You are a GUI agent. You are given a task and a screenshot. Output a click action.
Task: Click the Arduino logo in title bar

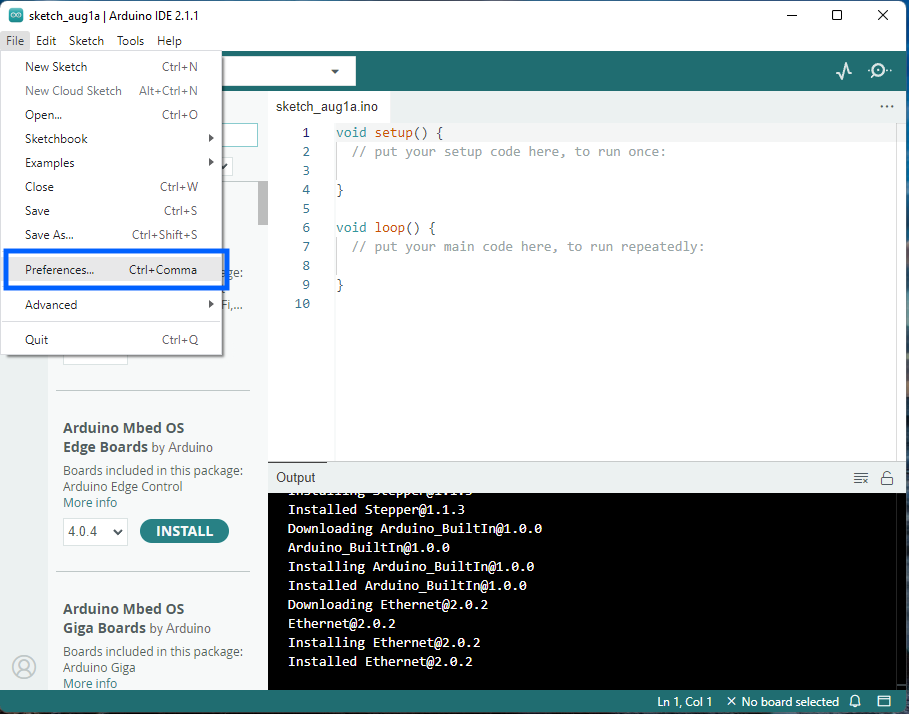pos(15,15)
